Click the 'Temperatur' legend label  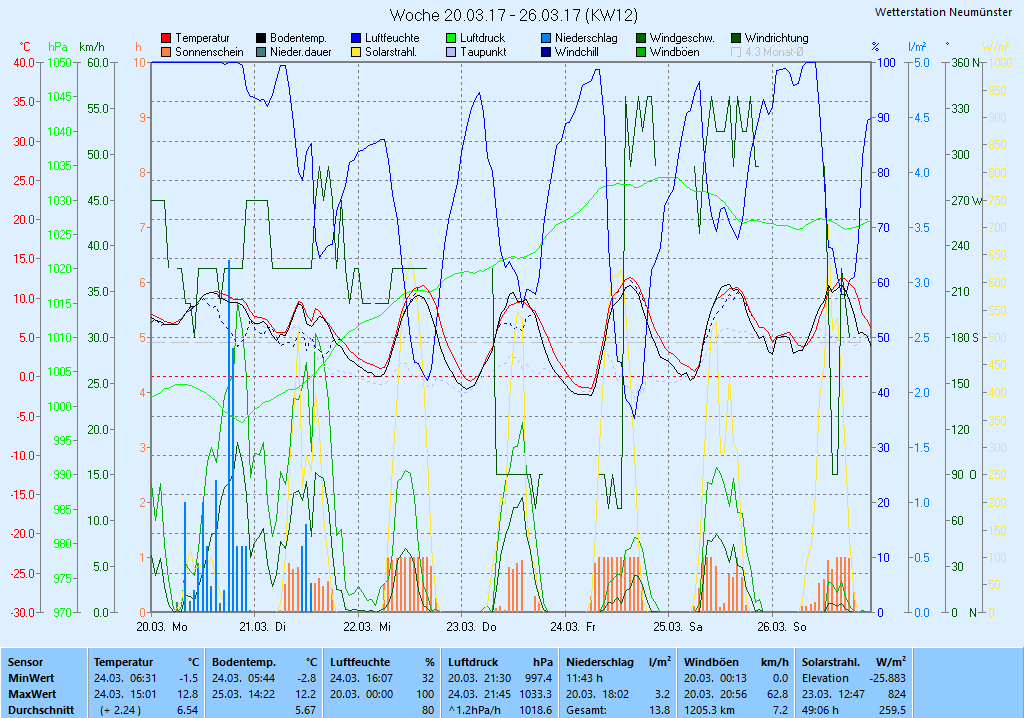(x=202, y=39)
